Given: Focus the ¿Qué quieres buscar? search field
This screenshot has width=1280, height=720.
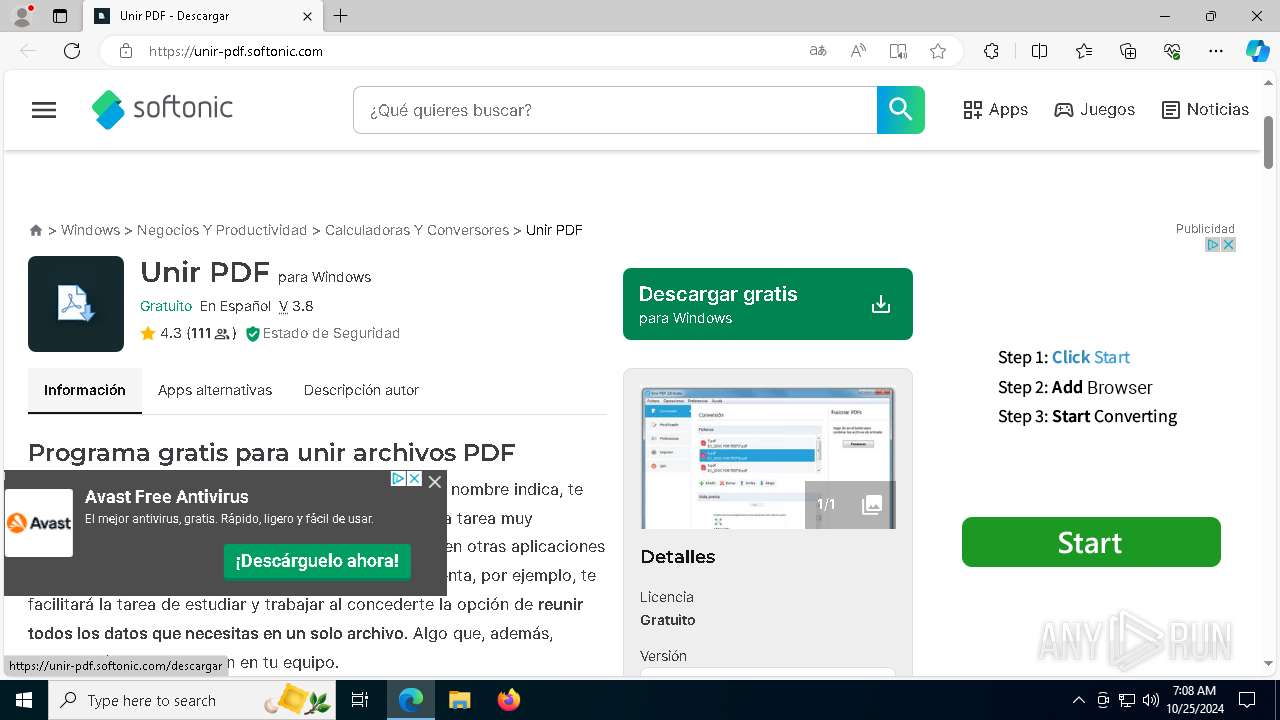Looking at the screenshot, I should (x=615, y=110).
